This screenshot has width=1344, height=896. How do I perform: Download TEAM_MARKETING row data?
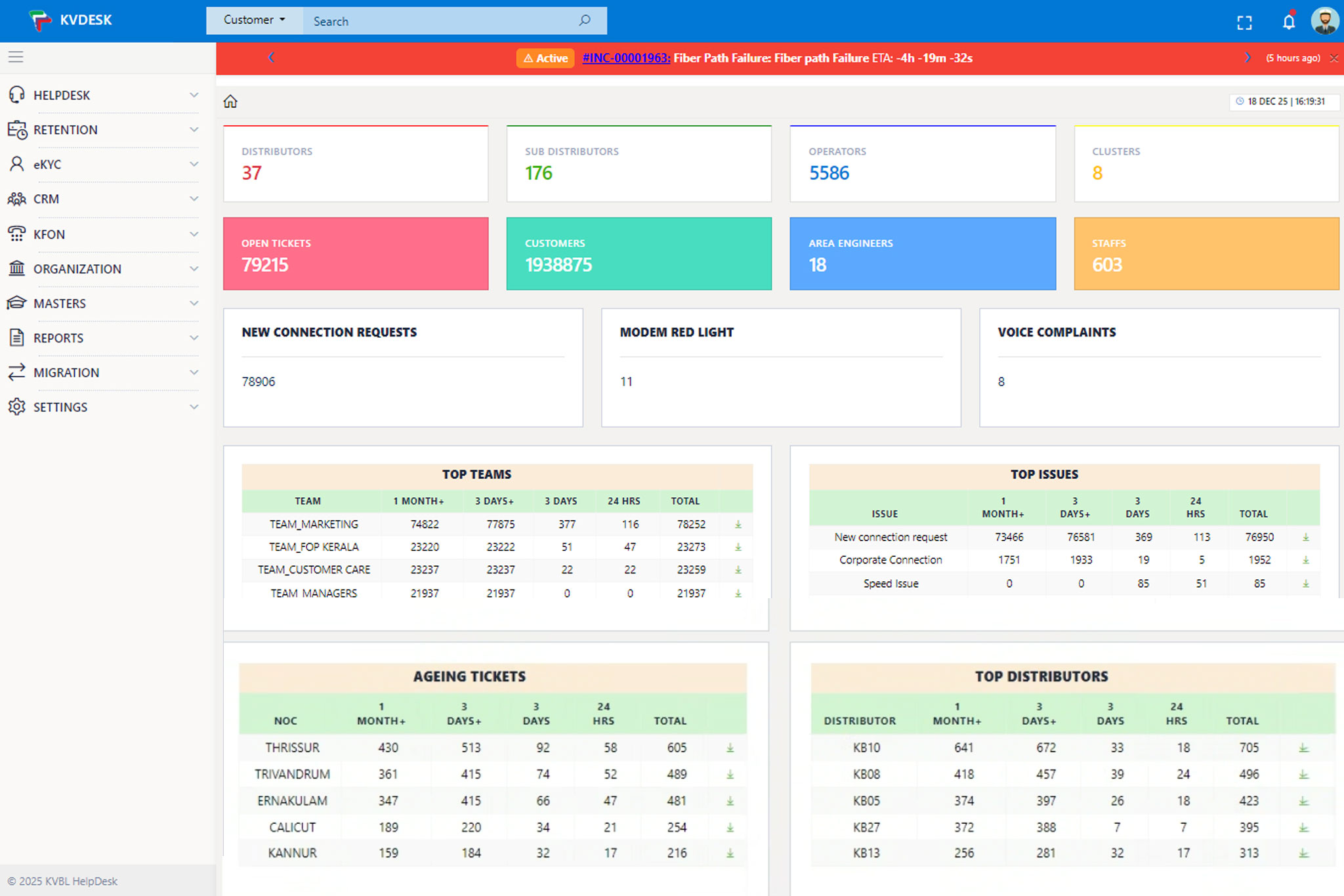point(738,525)
